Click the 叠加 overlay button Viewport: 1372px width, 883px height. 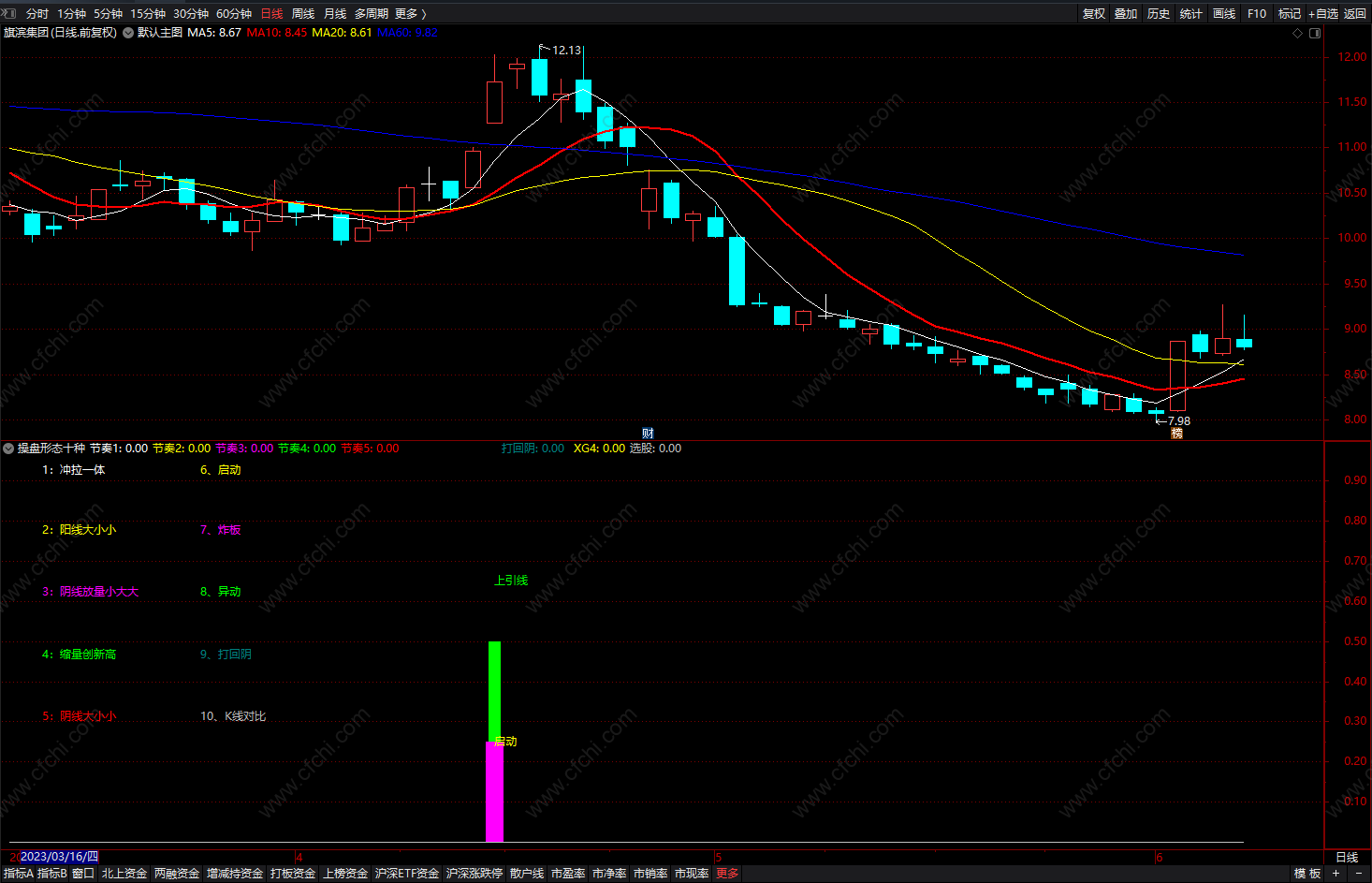(x=1126, y=13)
